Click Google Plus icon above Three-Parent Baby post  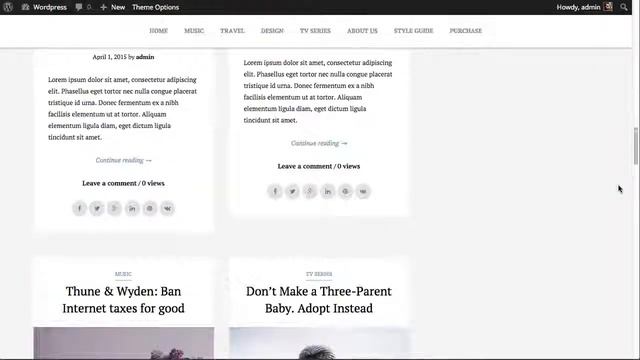[310, 191]
